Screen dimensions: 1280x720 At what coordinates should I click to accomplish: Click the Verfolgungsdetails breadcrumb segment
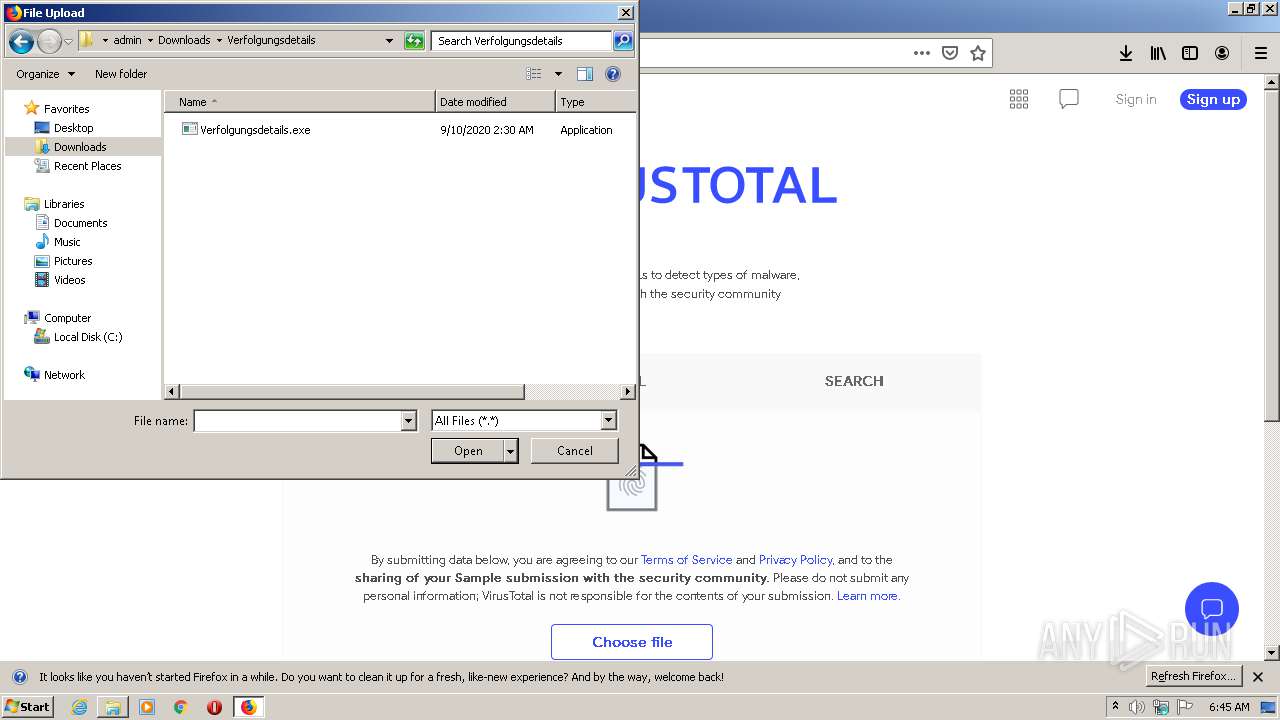271,41
